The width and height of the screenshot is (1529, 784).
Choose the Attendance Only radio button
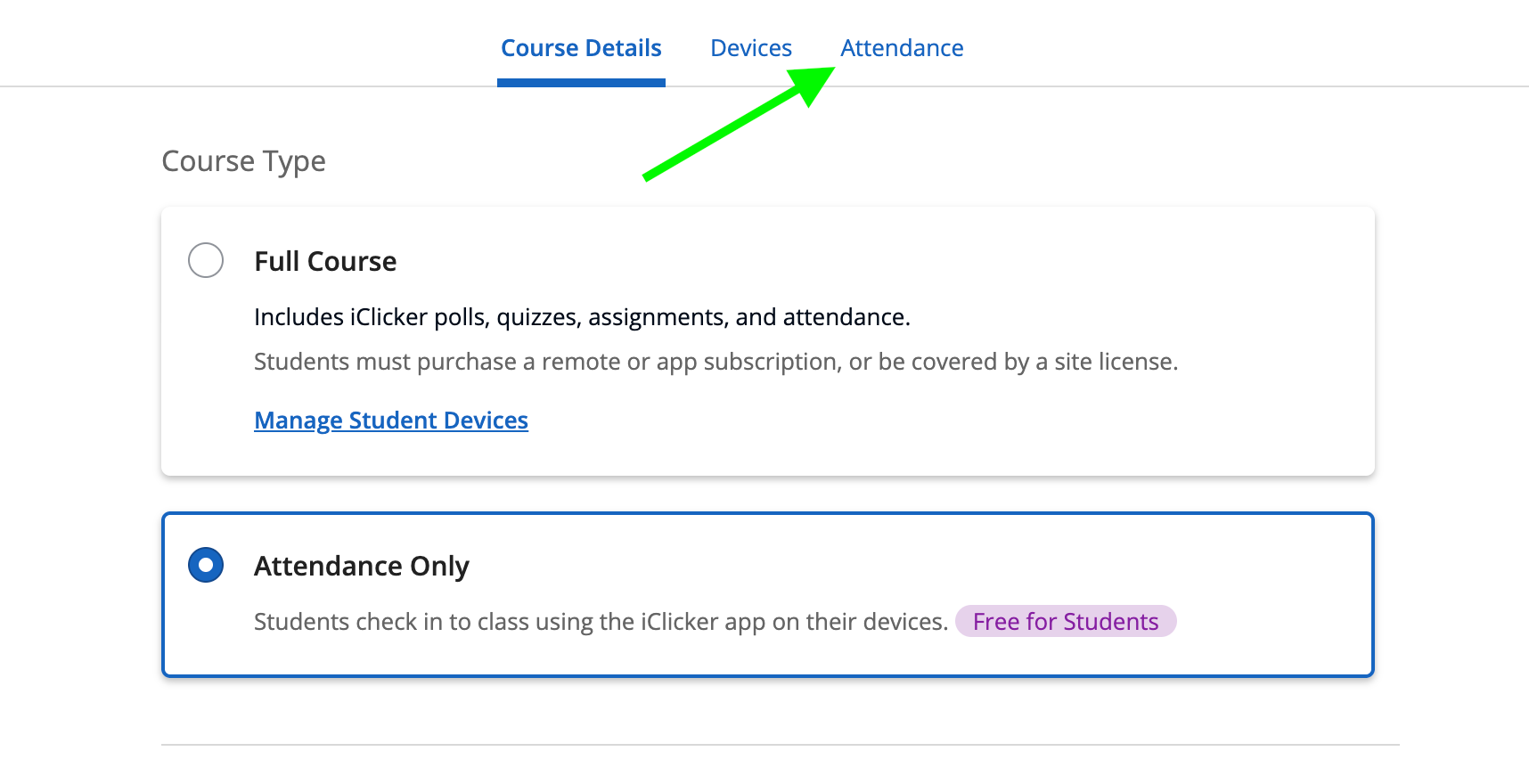206,565
